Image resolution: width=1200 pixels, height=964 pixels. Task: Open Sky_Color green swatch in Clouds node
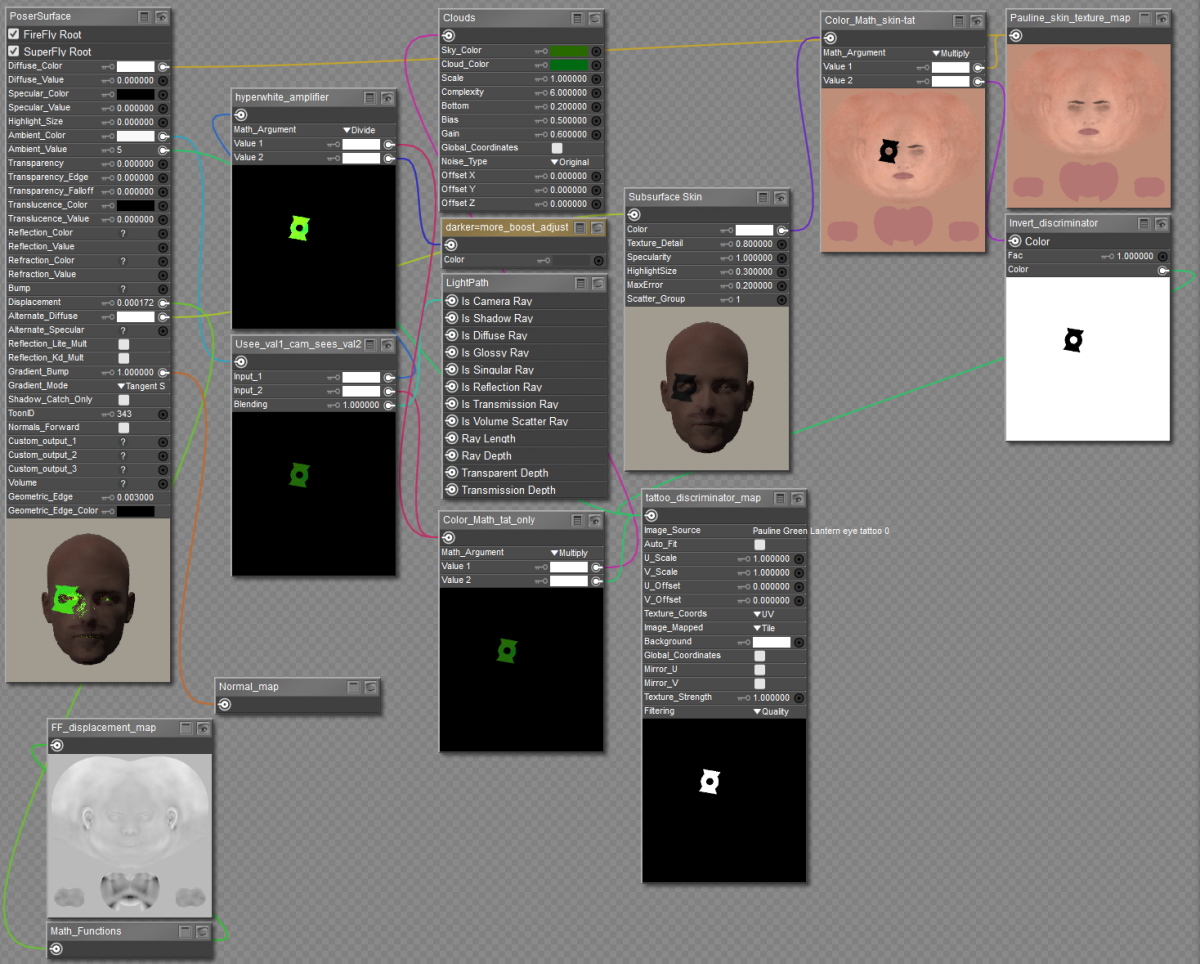point(568,51)
